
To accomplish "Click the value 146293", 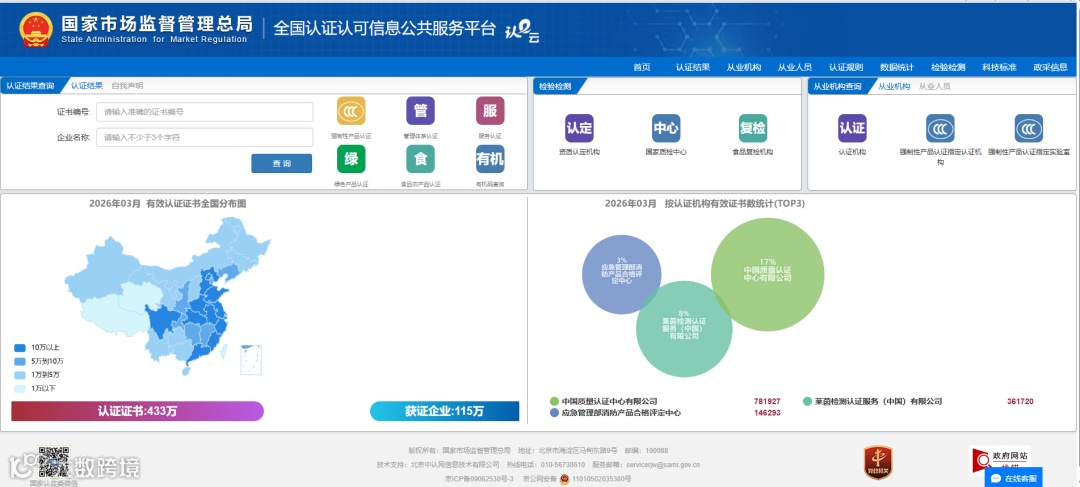I will pos(767,413).
